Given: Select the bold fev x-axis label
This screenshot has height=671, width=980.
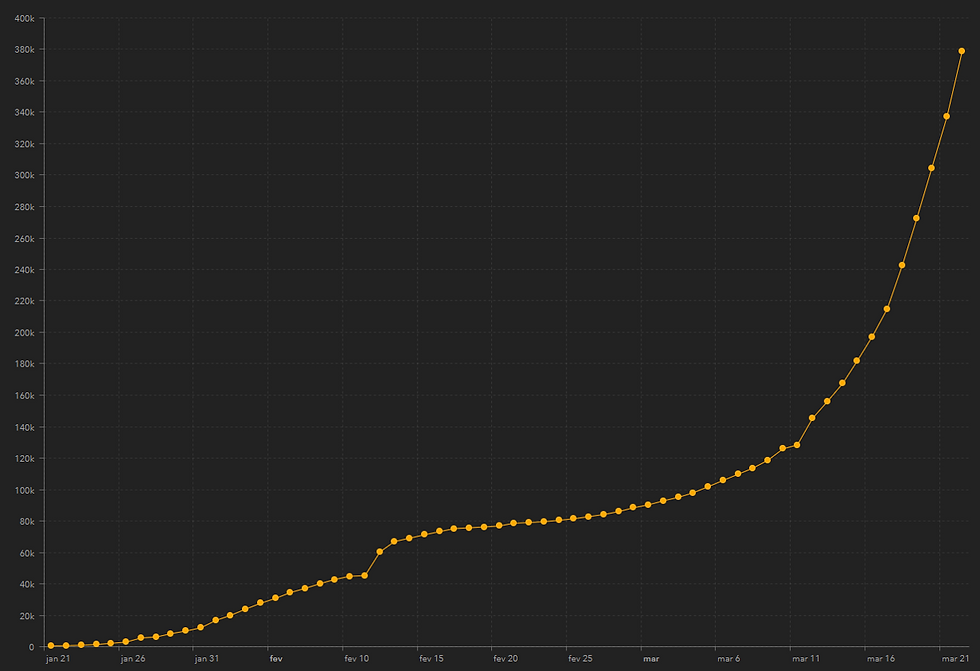Looking at the screenshot, I should point(276,659).
